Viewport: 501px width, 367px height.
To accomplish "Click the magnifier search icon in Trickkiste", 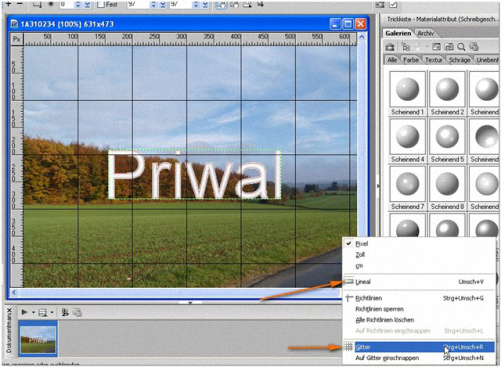I will pos(461,47).
